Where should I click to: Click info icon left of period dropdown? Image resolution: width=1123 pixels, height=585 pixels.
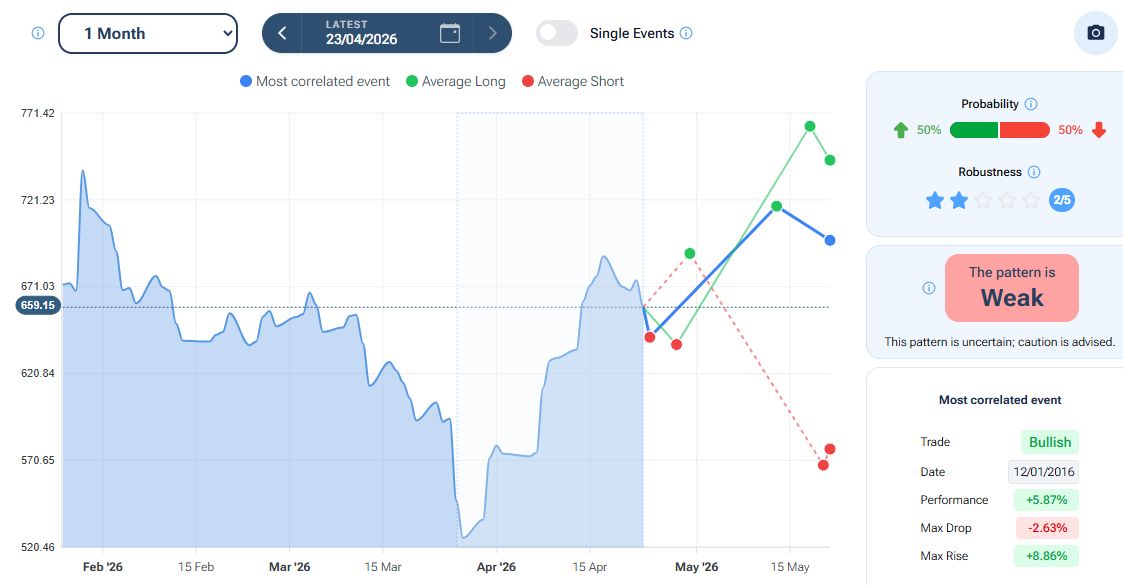coord(38,33)
